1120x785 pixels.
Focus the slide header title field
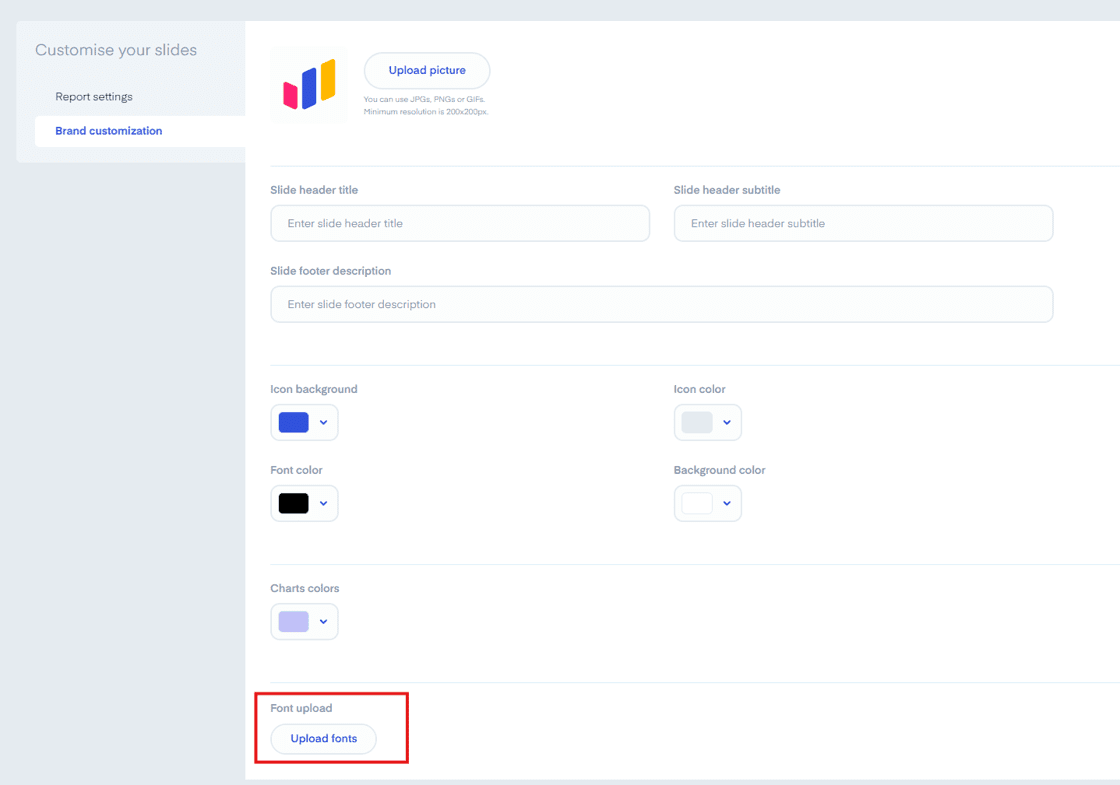[460, 224]
